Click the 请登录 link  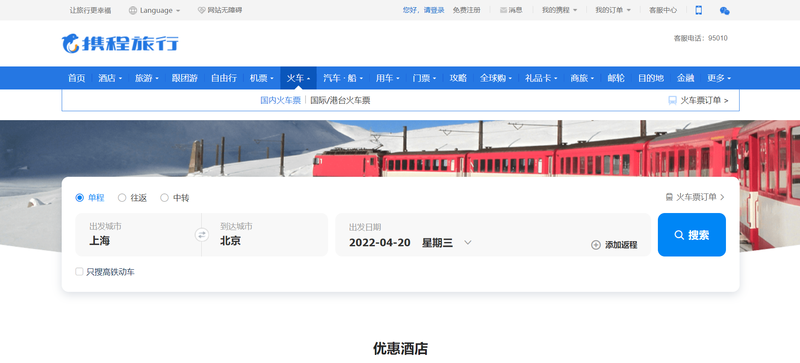point(434,10)
